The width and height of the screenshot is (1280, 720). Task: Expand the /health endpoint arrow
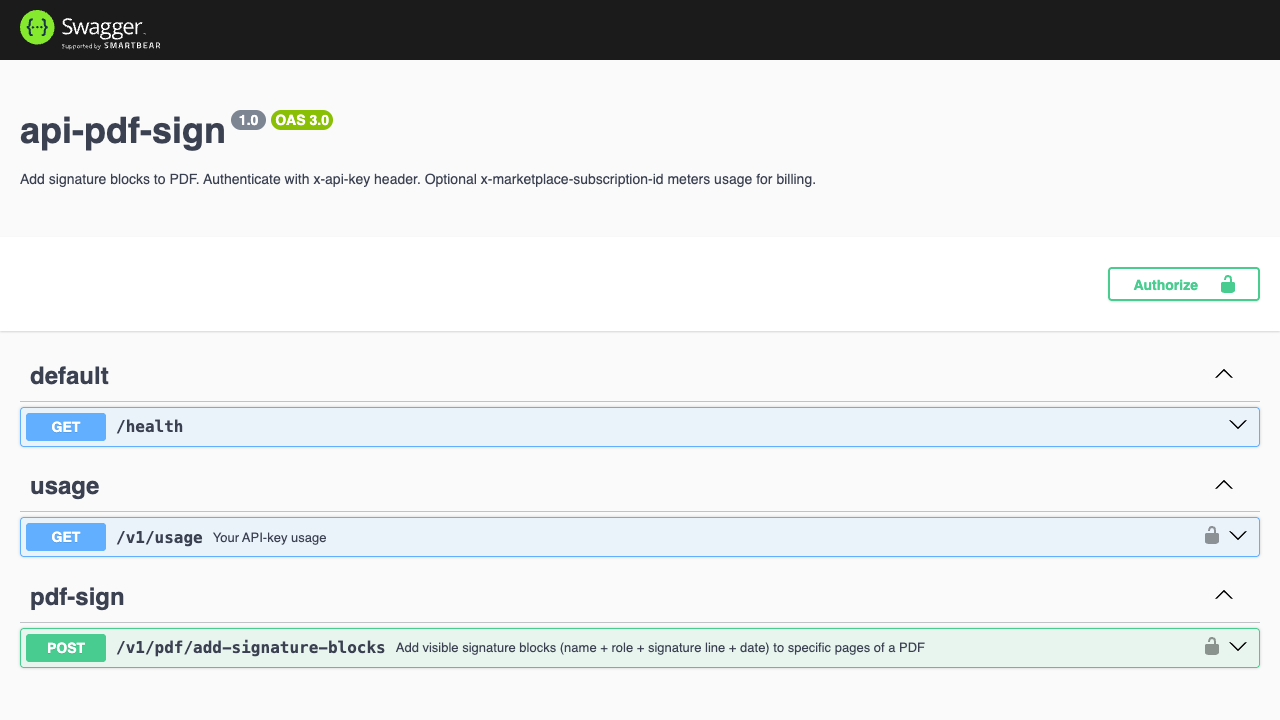(x=1238, y=425)
